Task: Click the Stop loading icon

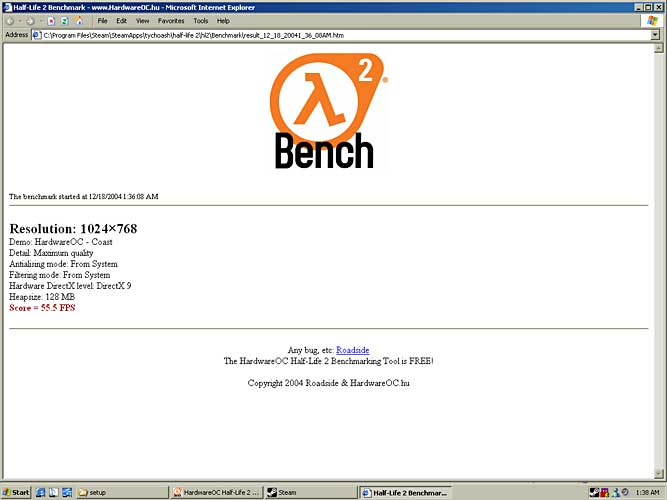Action: [51, 21]
